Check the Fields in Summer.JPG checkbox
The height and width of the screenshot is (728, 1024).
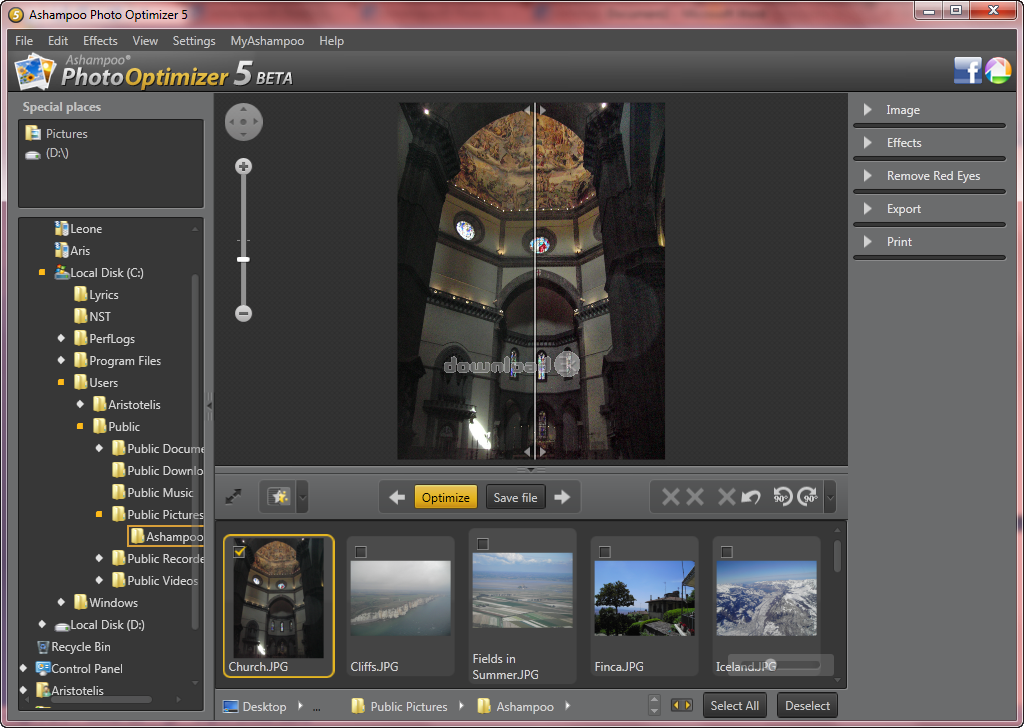click(x=483, y=544)
